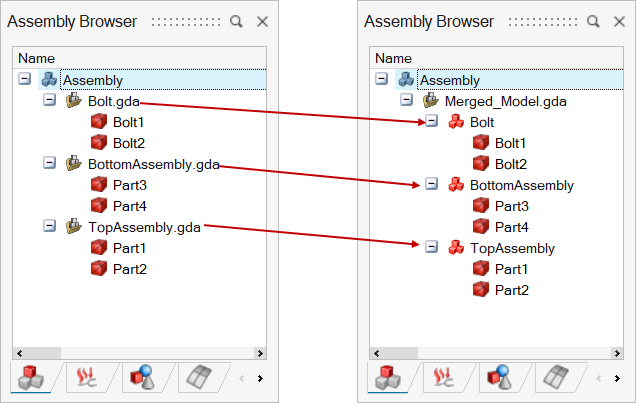Click the BottomAssembly.gda file icon
Image resolution: width=636 pixels, height=403 pixels.
(x=74, y=163)
